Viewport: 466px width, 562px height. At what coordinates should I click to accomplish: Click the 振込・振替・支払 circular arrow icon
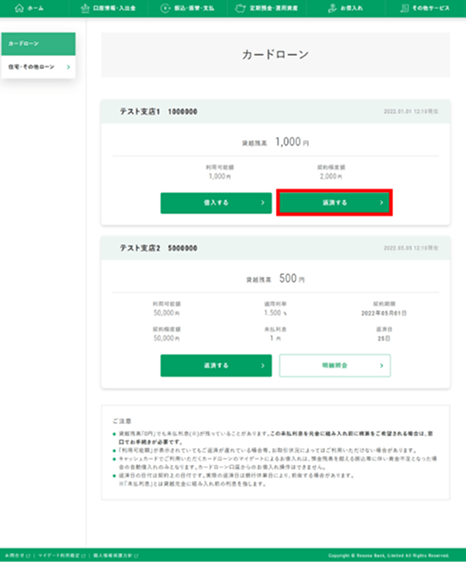(165, 8)
